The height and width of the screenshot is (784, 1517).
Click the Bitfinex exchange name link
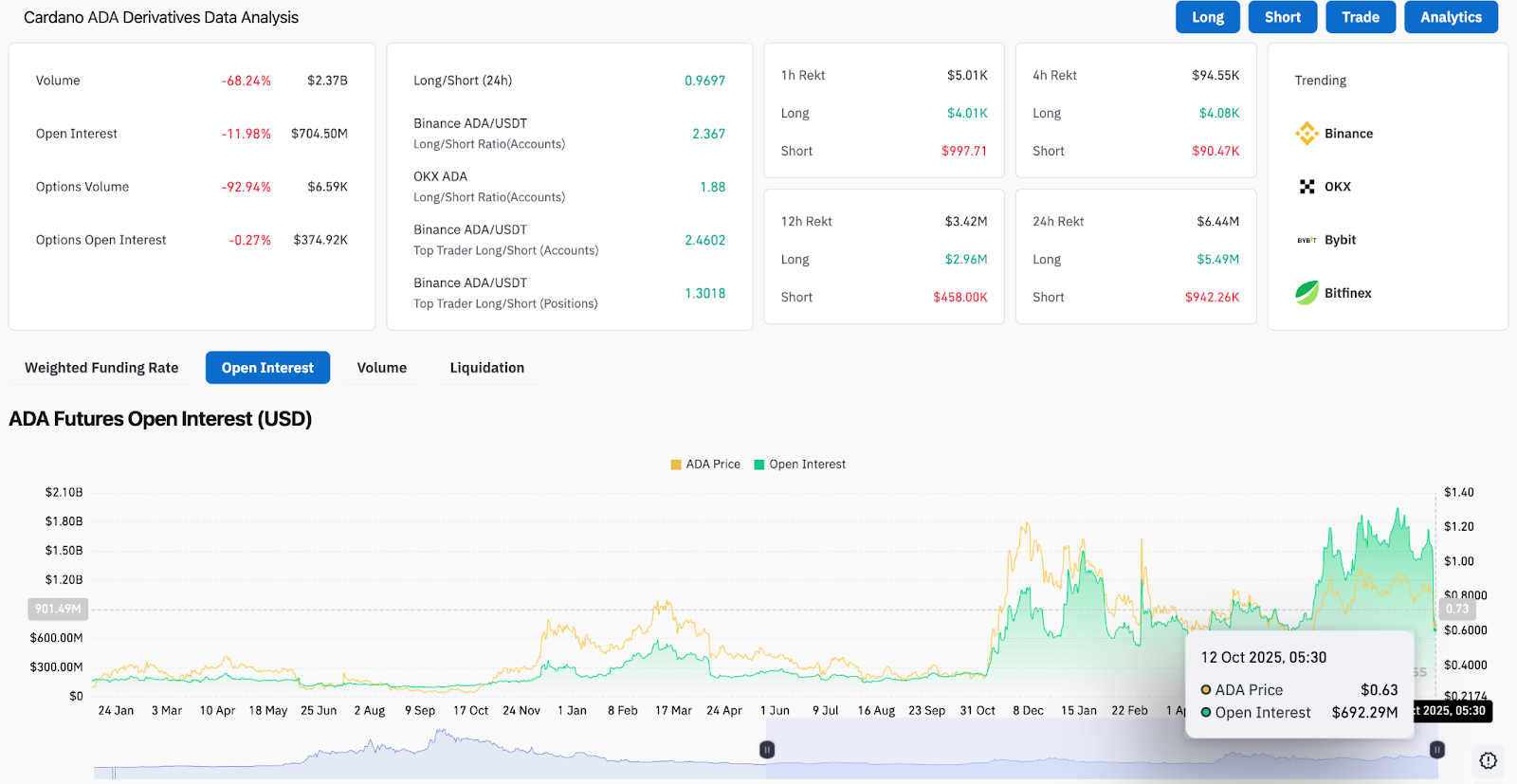point(1347,293)
